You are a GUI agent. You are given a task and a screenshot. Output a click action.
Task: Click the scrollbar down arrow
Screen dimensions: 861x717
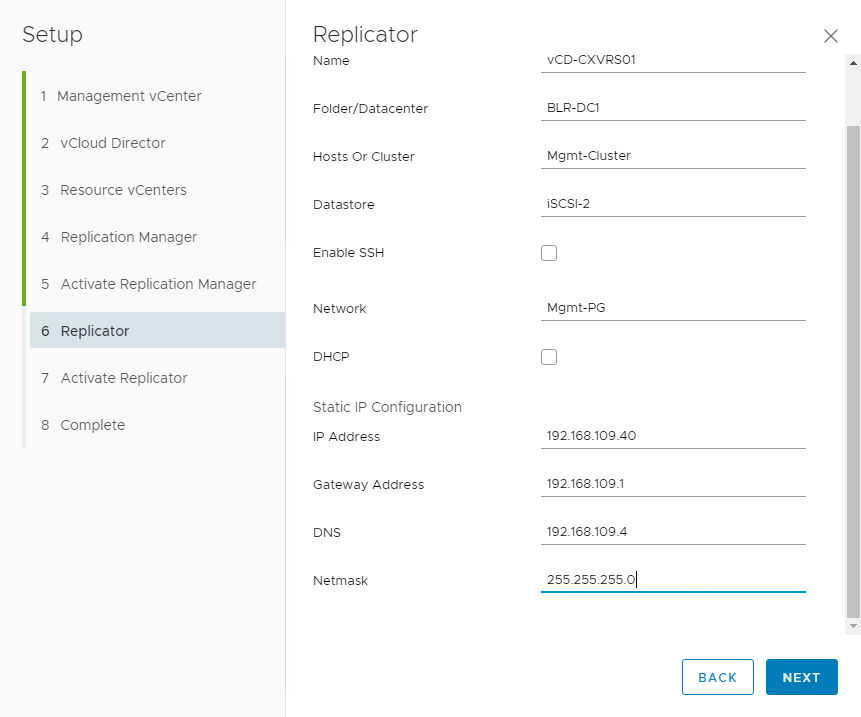(853, 626)
